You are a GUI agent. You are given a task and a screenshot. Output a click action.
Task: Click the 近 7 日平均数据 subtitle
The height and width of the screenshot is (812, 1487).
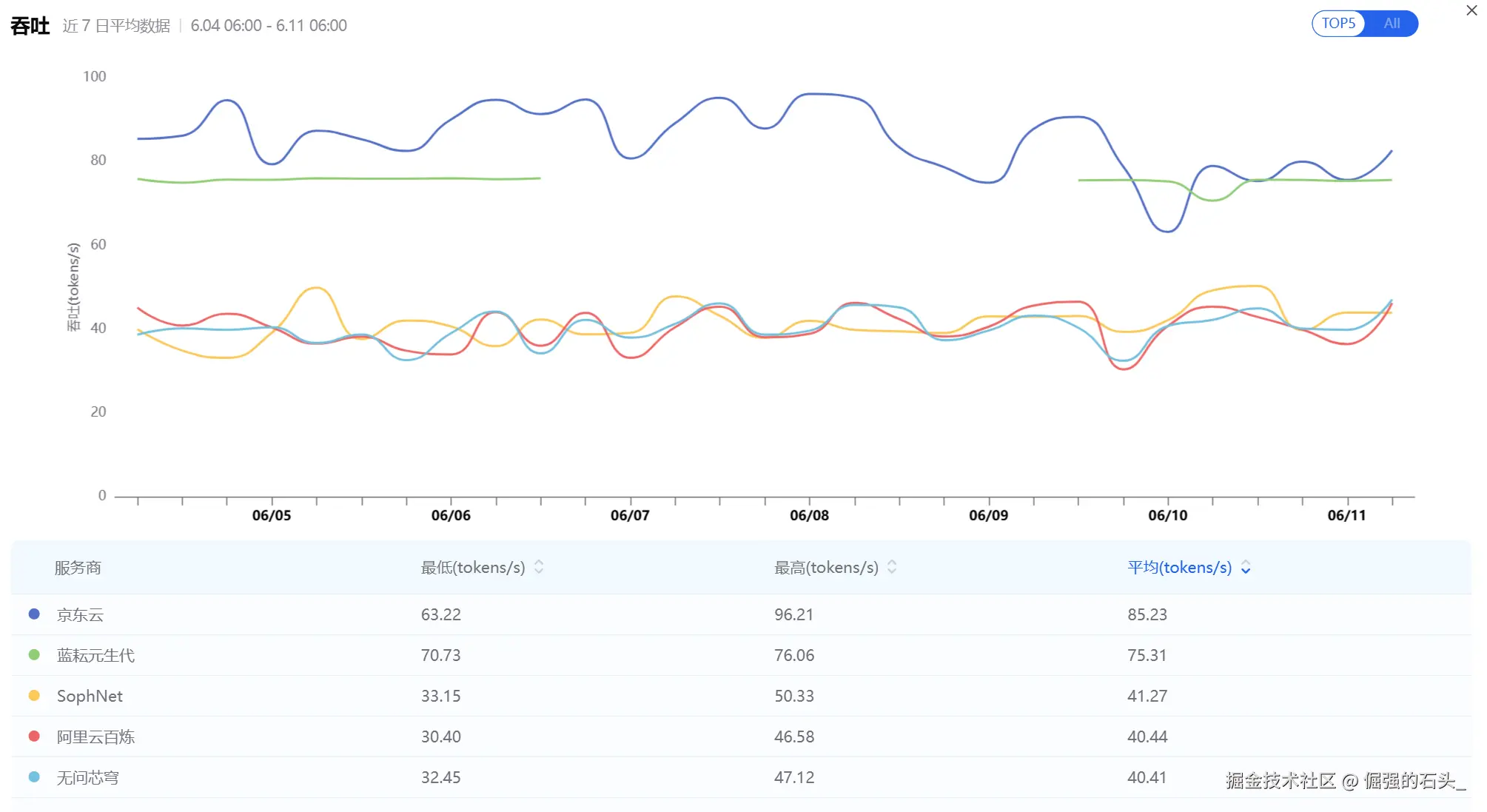tap(116, 26)
